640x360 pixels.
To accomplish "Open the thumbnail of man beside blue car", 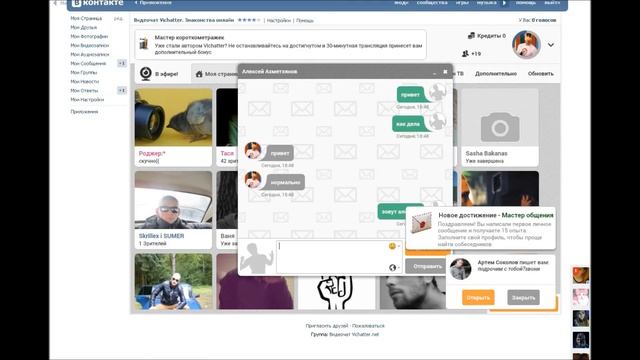I will (173, 282).
